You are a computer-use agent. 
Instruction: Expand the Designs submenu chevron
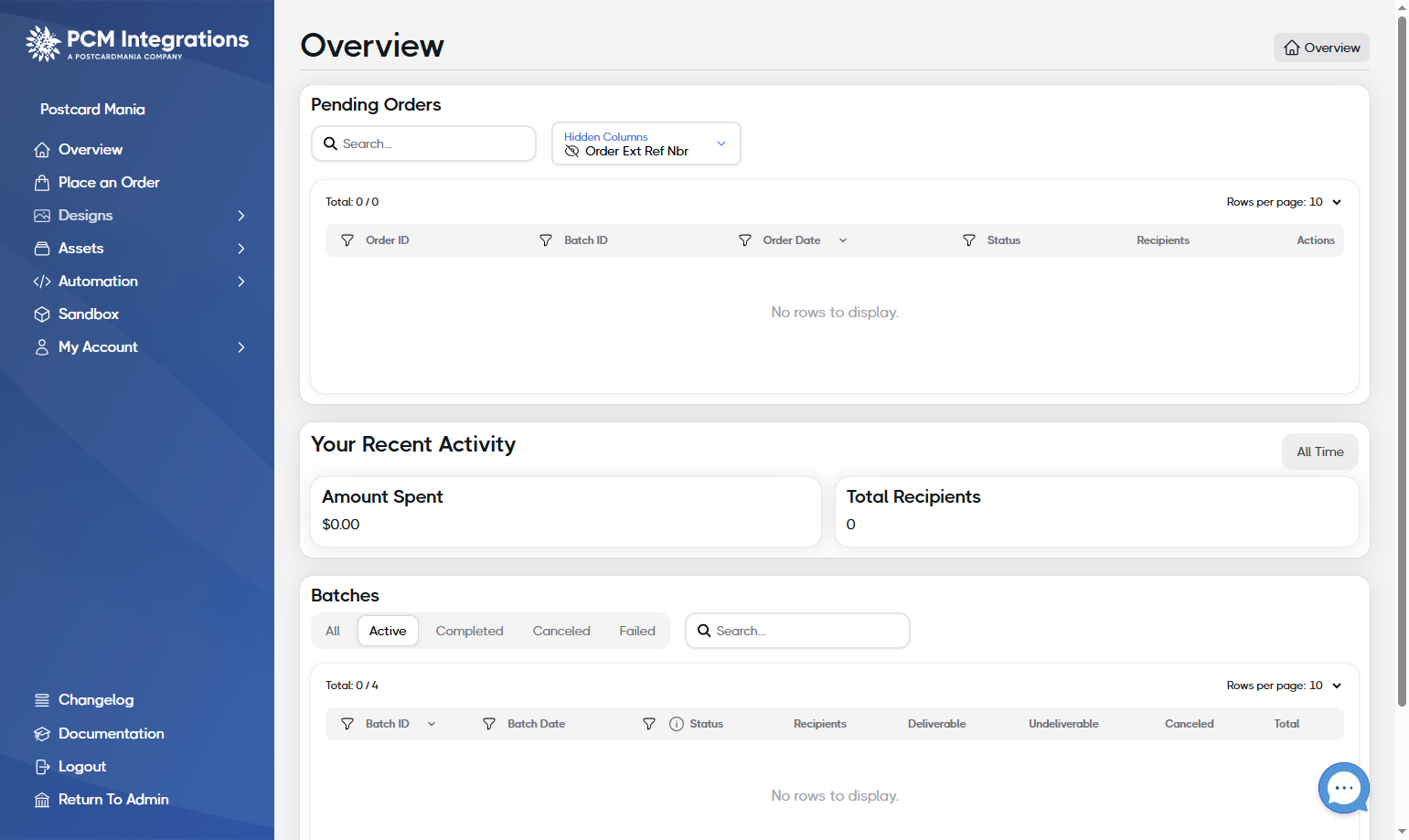pyautogui.click(x=241, y=216)
